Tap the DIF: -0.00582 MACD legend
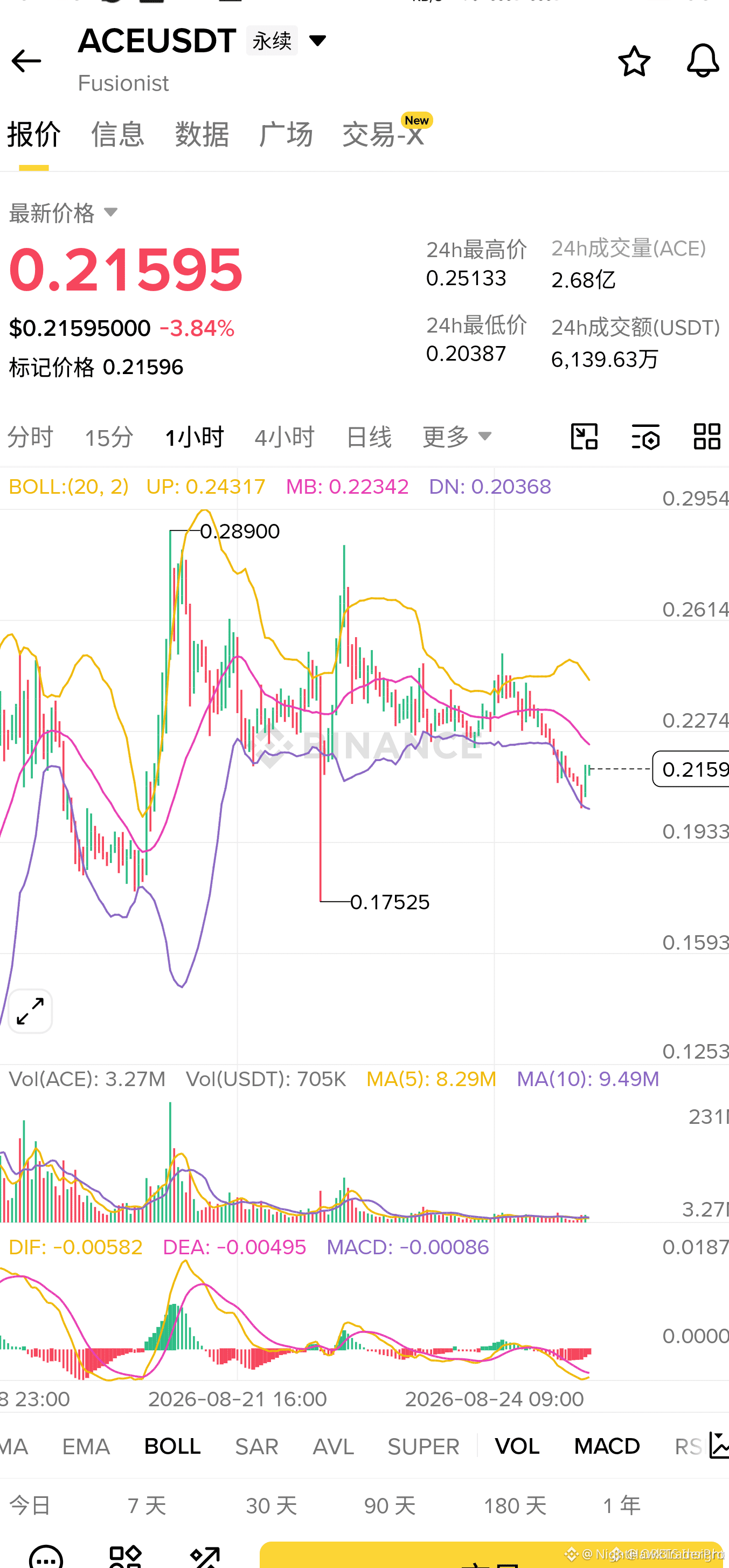The height and width of the screenshot is (1568, 729). 75,1247
